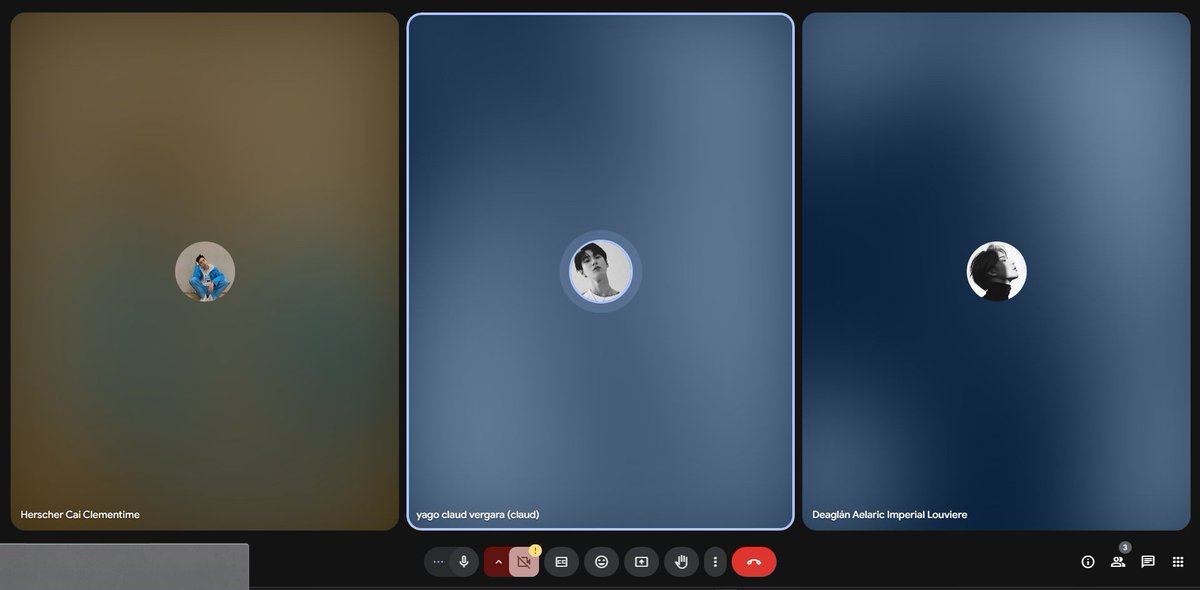Open the audio options three-dot menu
The height and width of the screenshot is (590, 1200).
tap(438, 562)
